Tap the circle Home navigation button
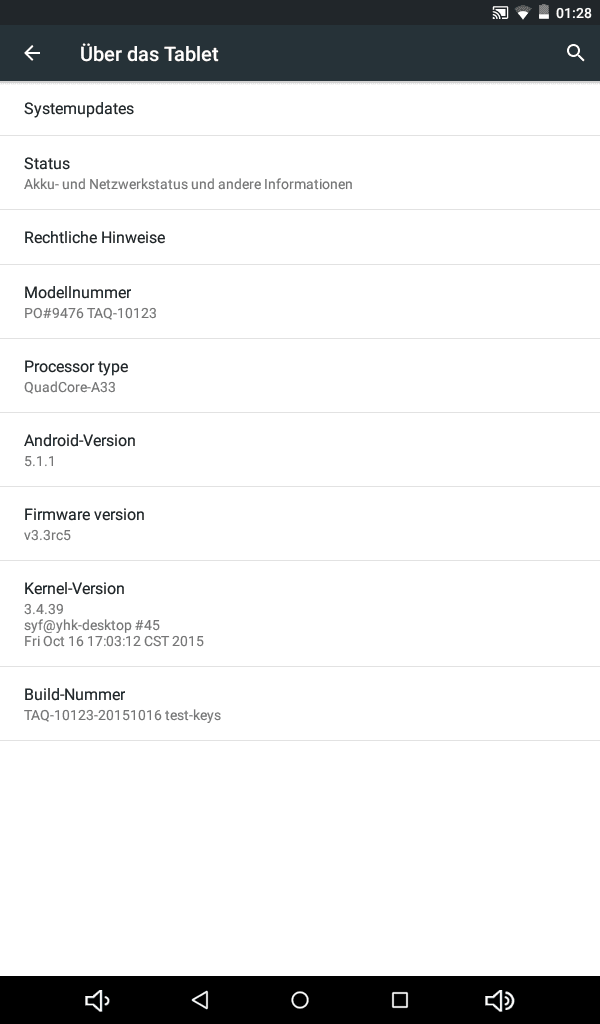This screenshot has height=1024, width=600. pos(300,1000)
